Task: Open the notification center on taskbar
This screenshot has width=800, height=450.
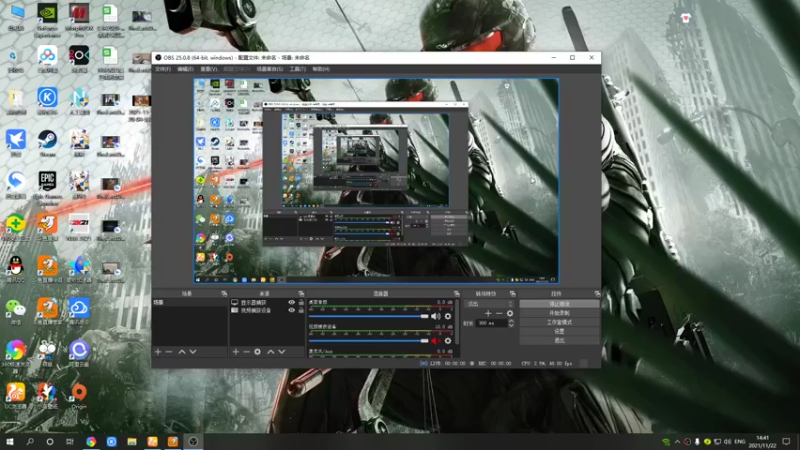Action: tap(786, 442)
